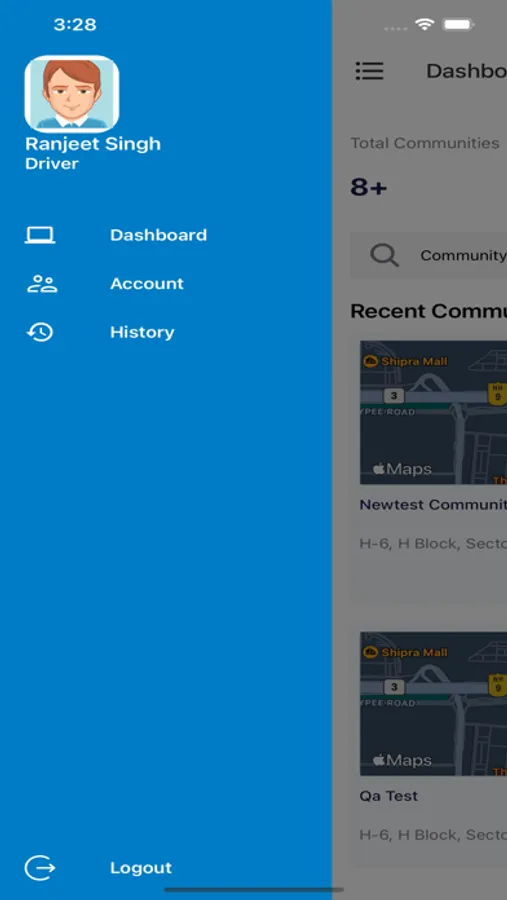Click the laptop icon beside Dashboard

point(40,235)
